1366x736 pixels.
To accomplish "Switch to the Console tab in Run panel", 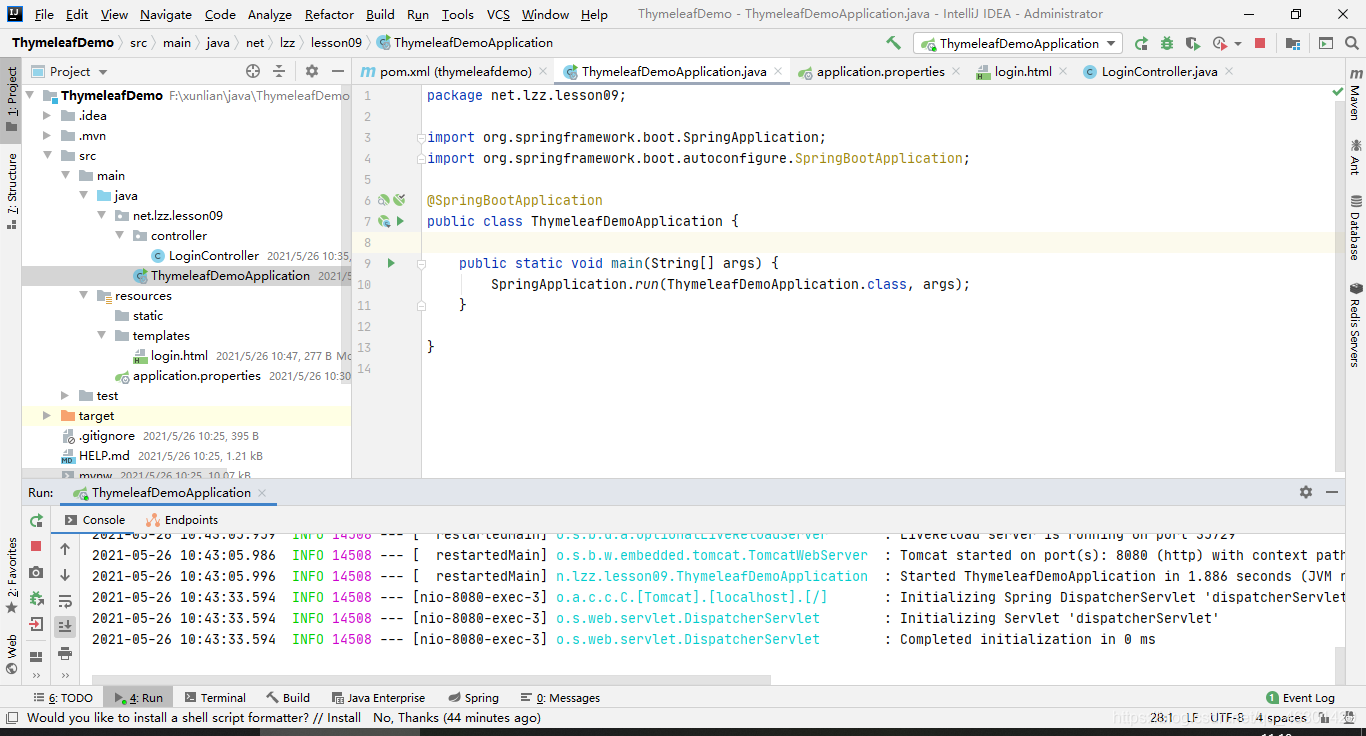I will point(95,520).
